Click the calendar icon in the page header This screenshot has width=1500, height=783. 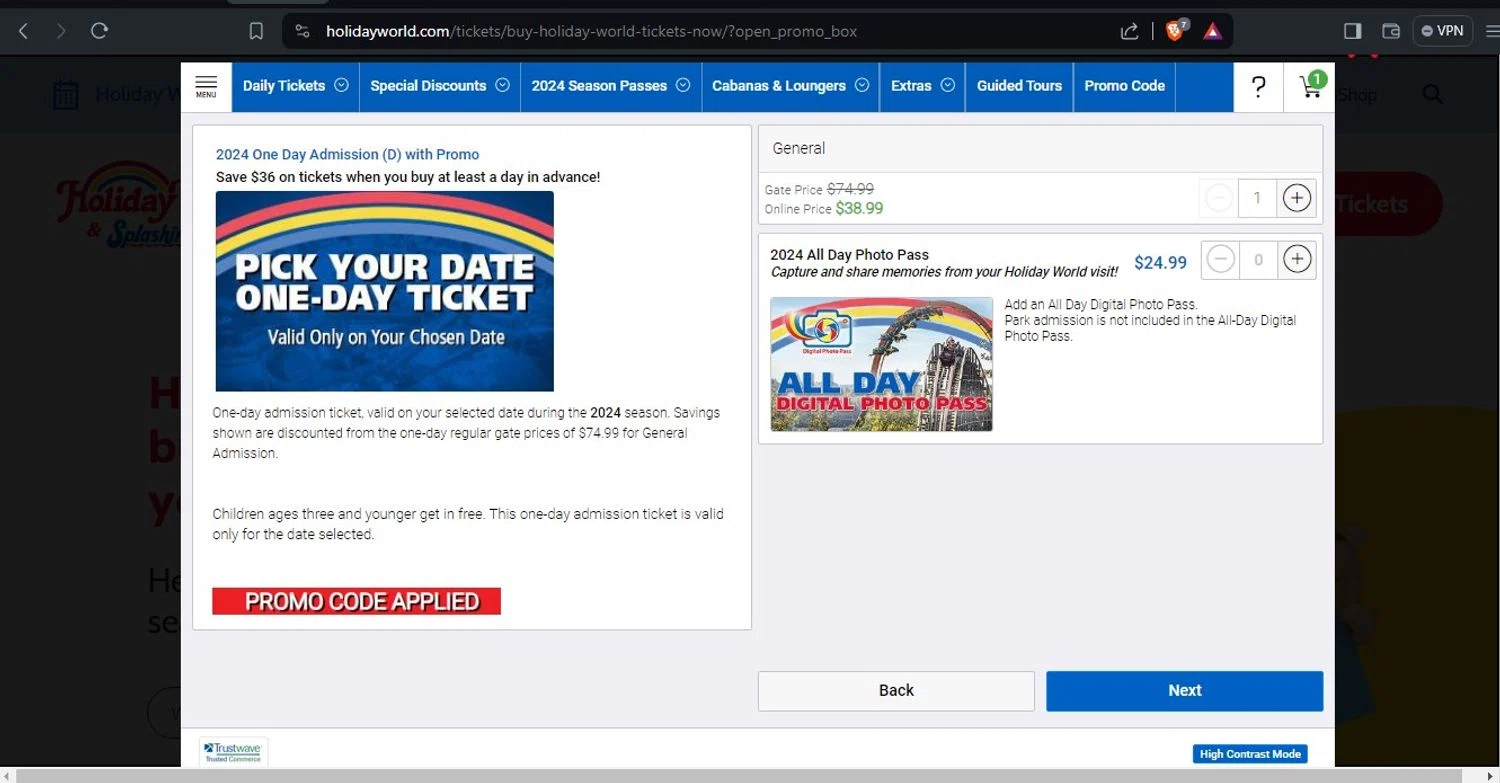coord(66,95)
